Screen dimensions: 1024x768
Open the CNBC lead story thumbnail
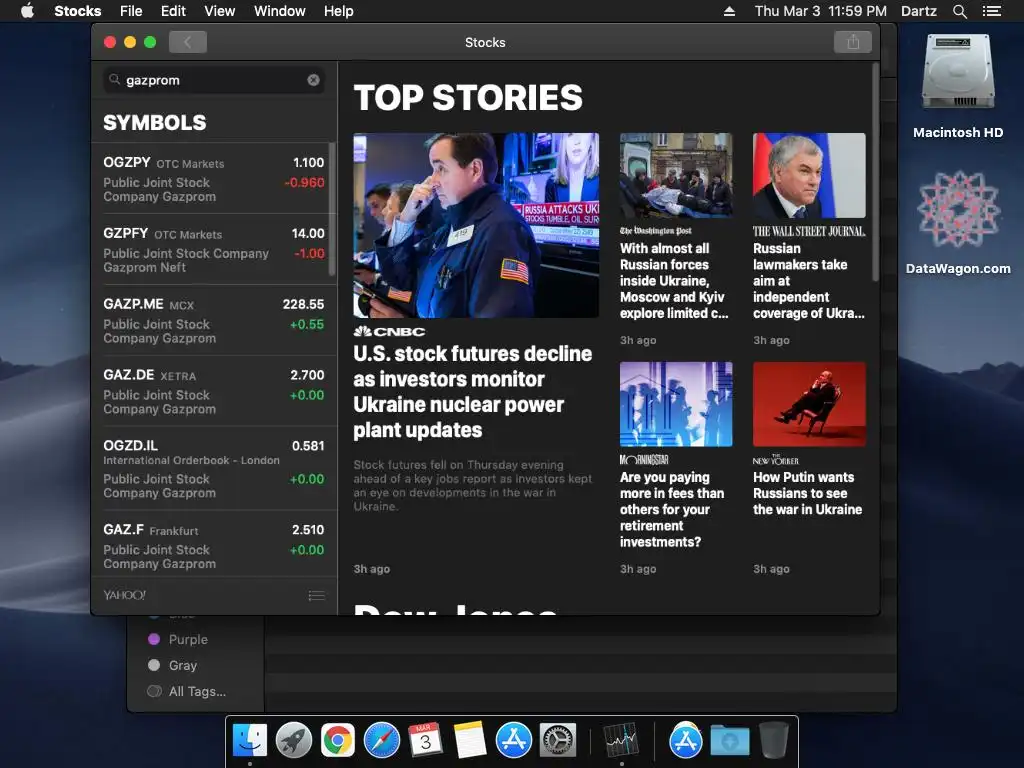point(476,225)
